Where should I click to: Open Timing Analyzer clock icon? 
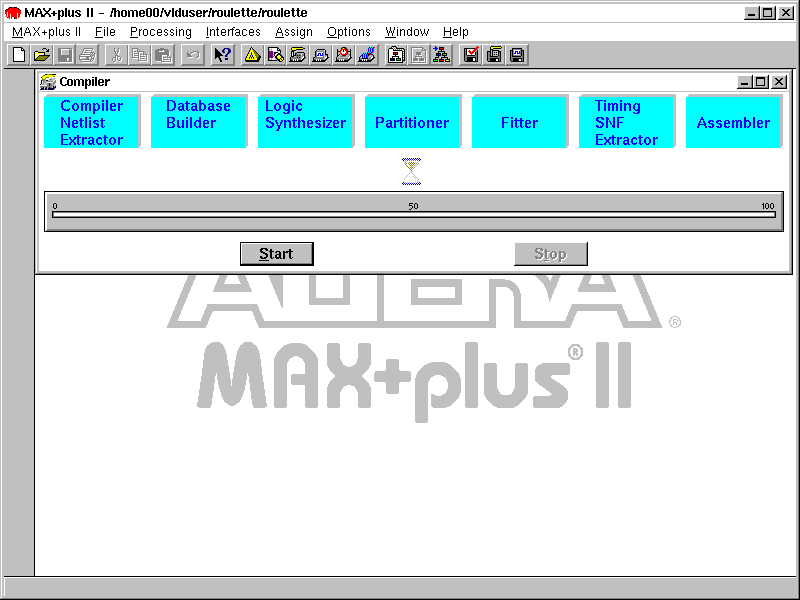click(343, 55)
